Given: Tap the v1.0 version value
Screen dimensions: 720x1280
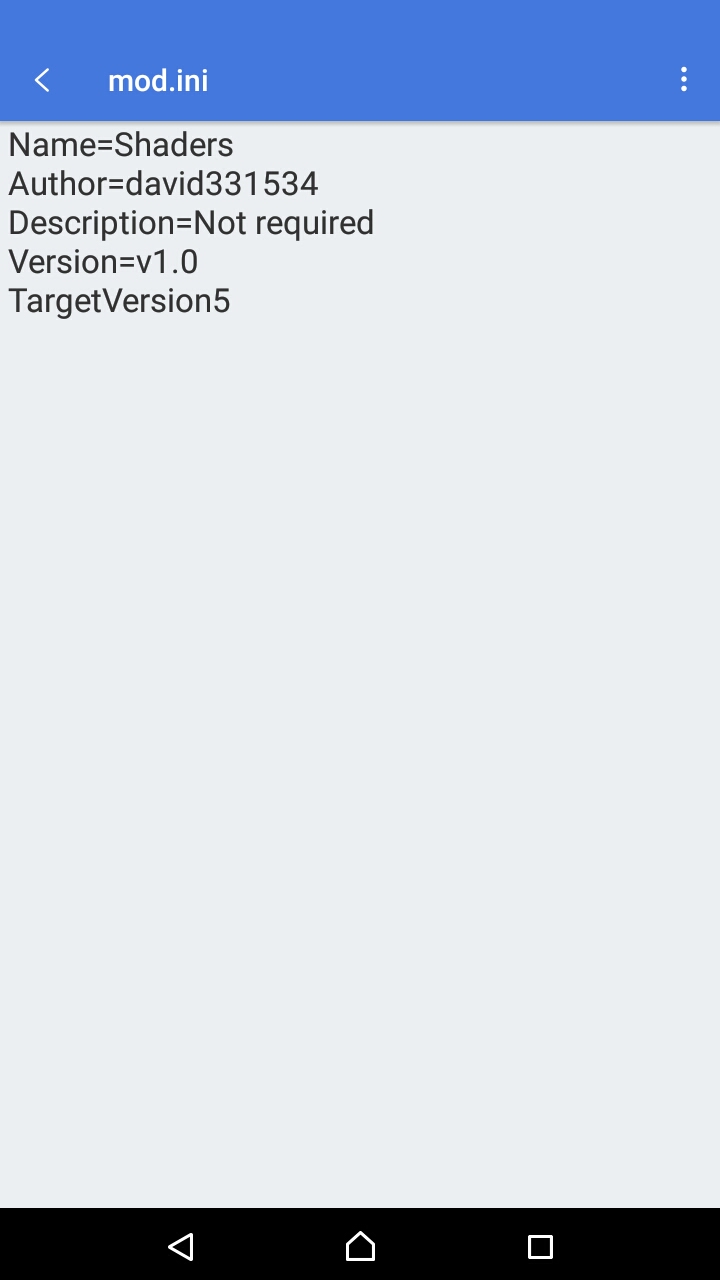Looking at the screenshot, I should click(167, 262).
